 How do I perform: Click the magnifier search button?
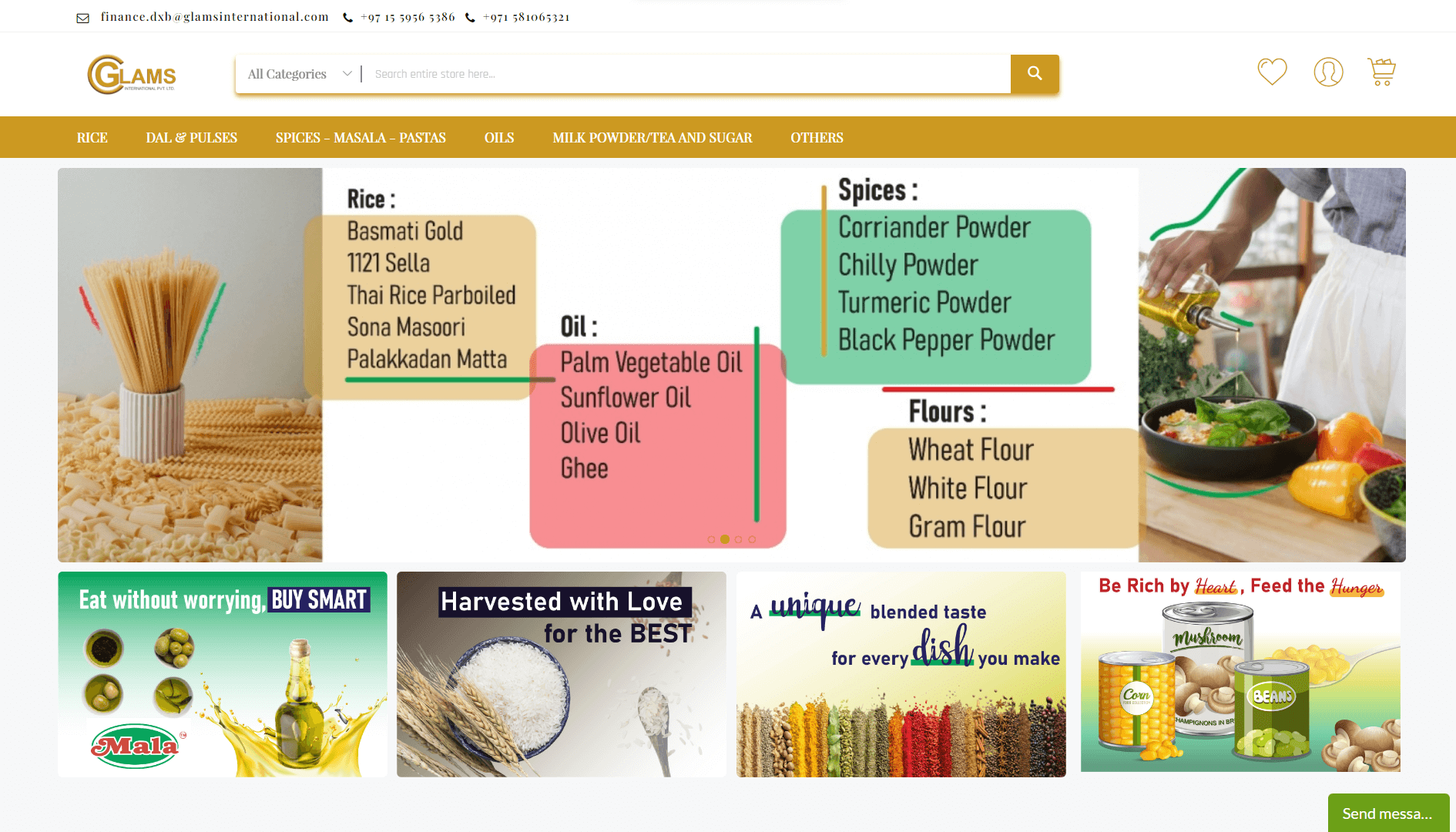tap(1034, 74)
